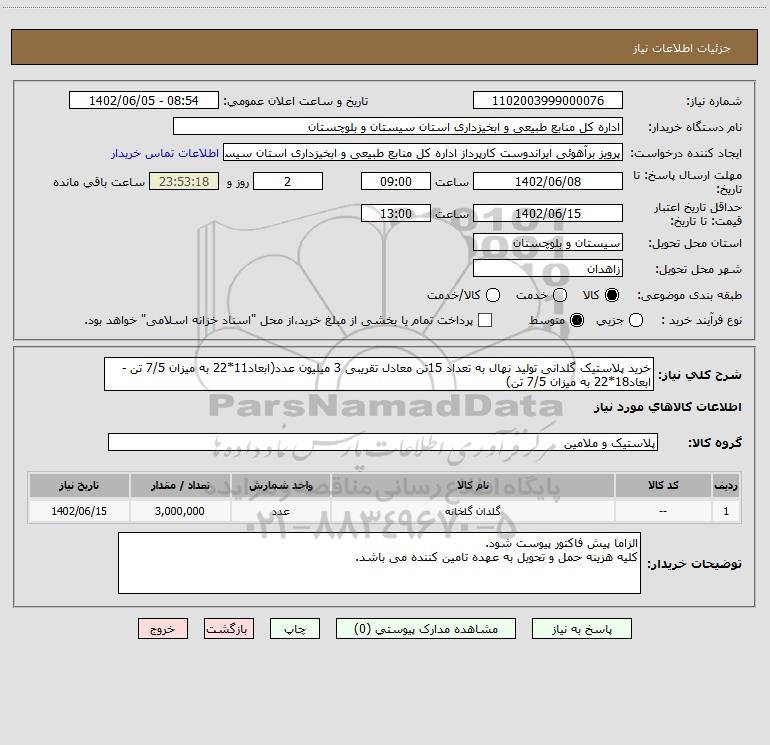Click the validity hour field 13:00
The width and height of the screenshot is (770, 745).
(x=396, y=213)
